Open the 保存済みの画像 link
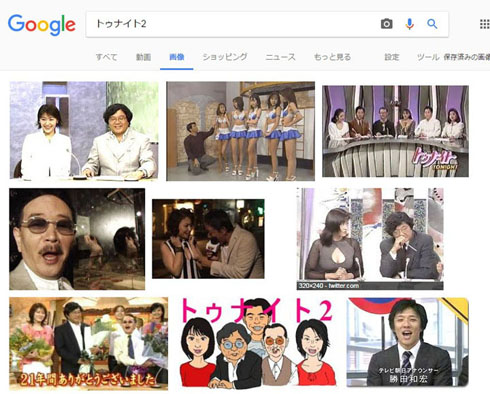490x394 pixels. pos(467,57)
